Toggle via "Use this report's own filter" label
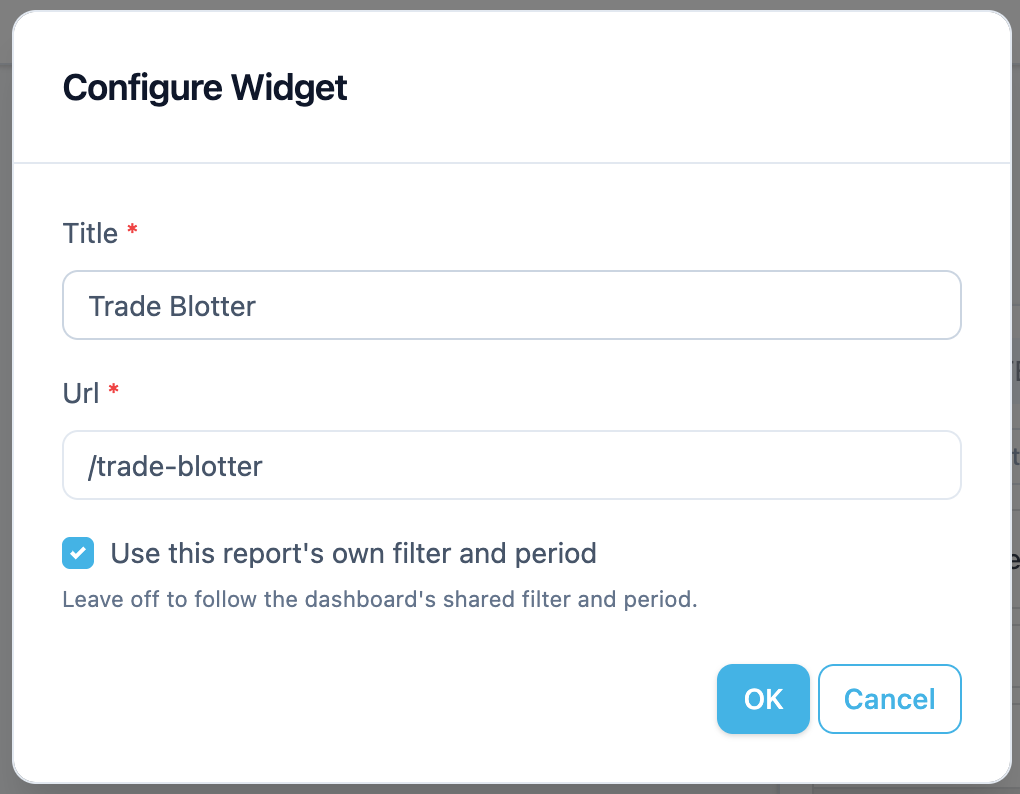 click(353, 553)
